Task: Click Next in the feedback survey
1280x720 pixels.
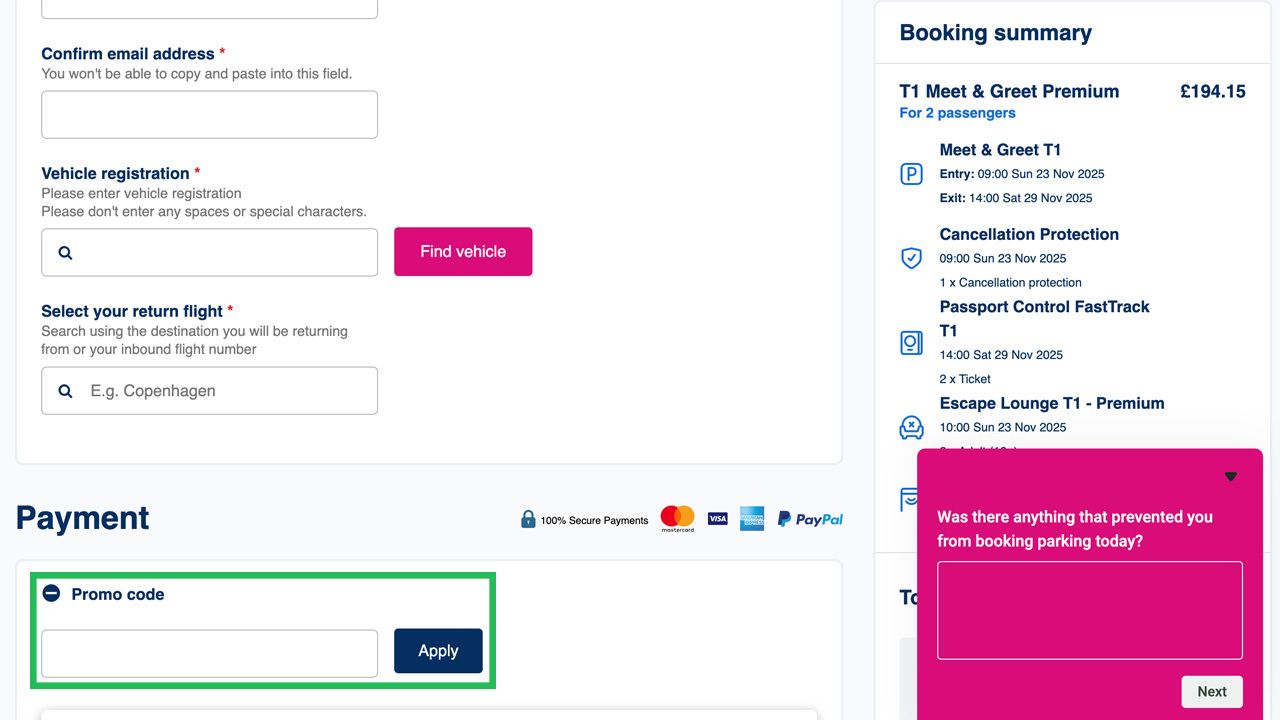Action: [1212, 692]
